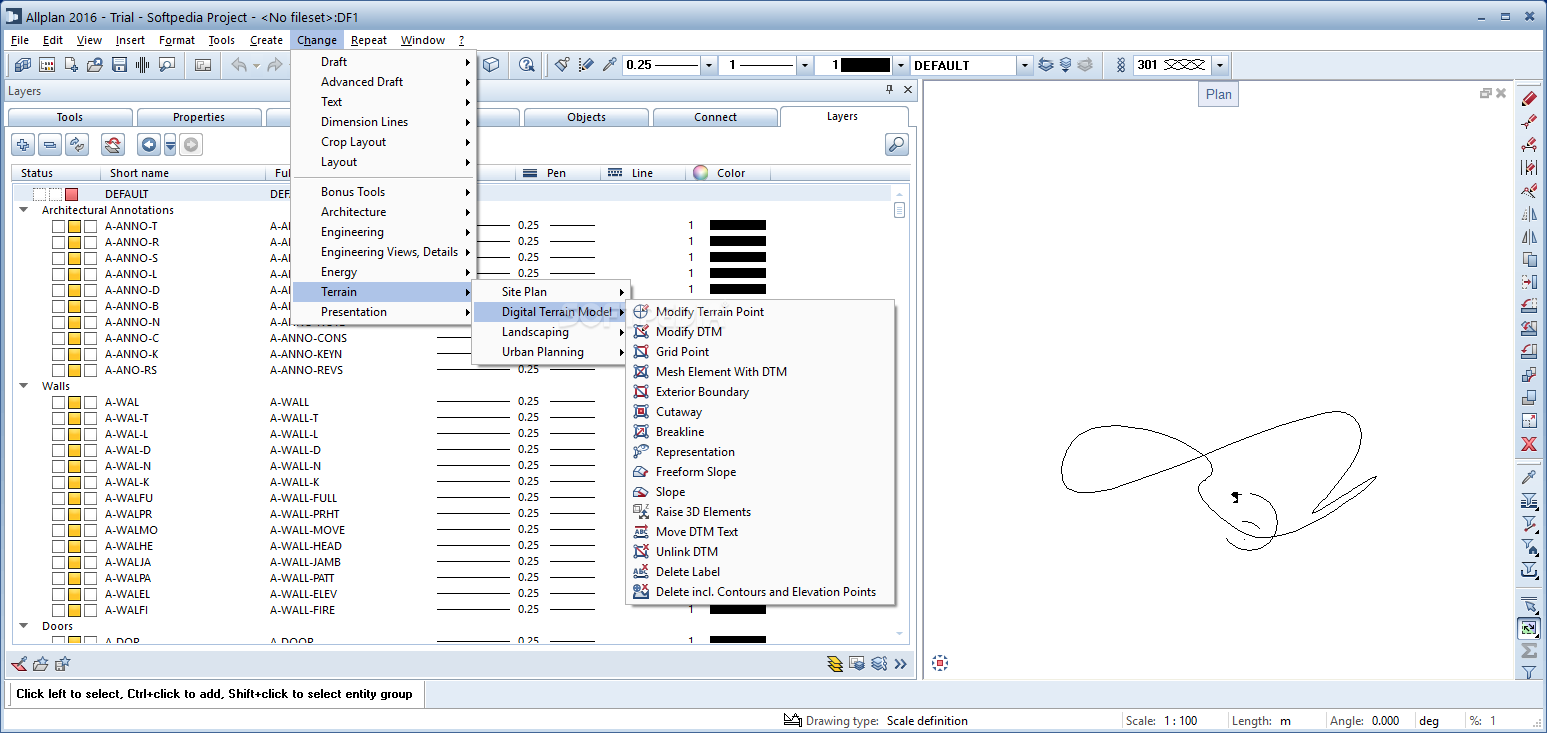Collapse the Architectural Annotations group
1547x733 pixels.
[24, 210]
